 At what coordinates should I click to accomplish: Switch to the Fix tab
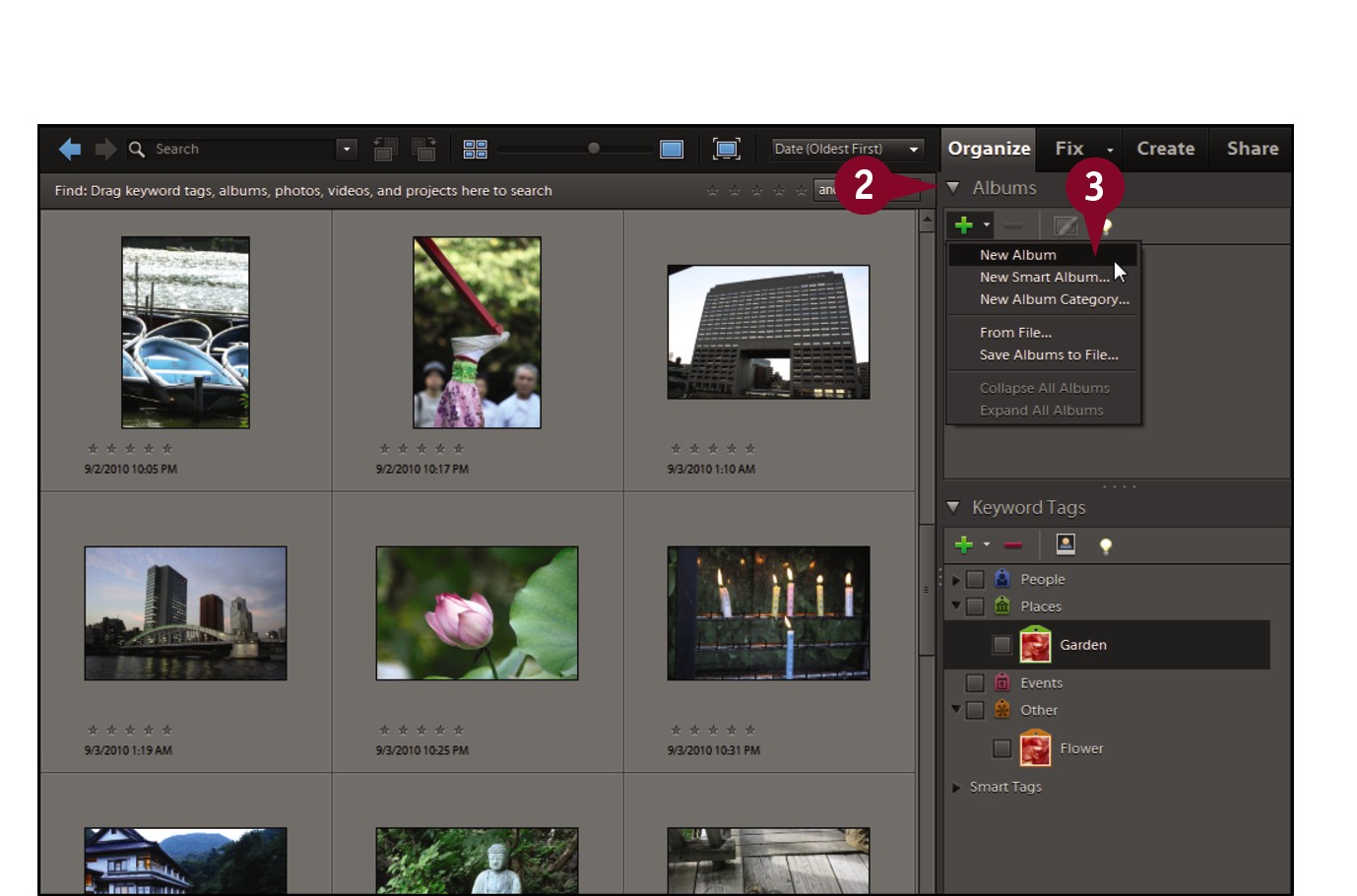[1068, 149]
